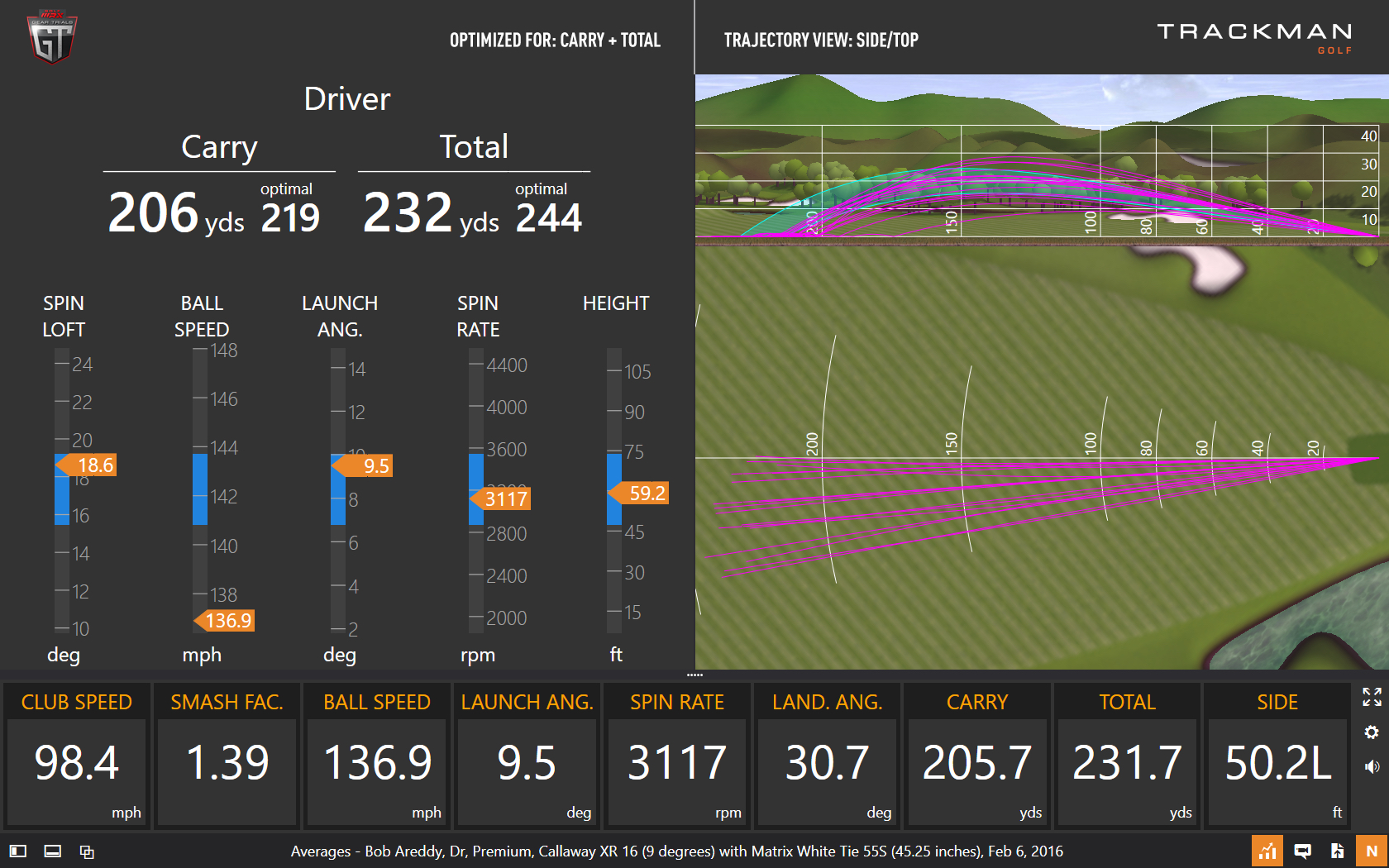Screen dimensions: 1389x868
Task: Select the SIDE data tile
Action: tap(1277, 755)
